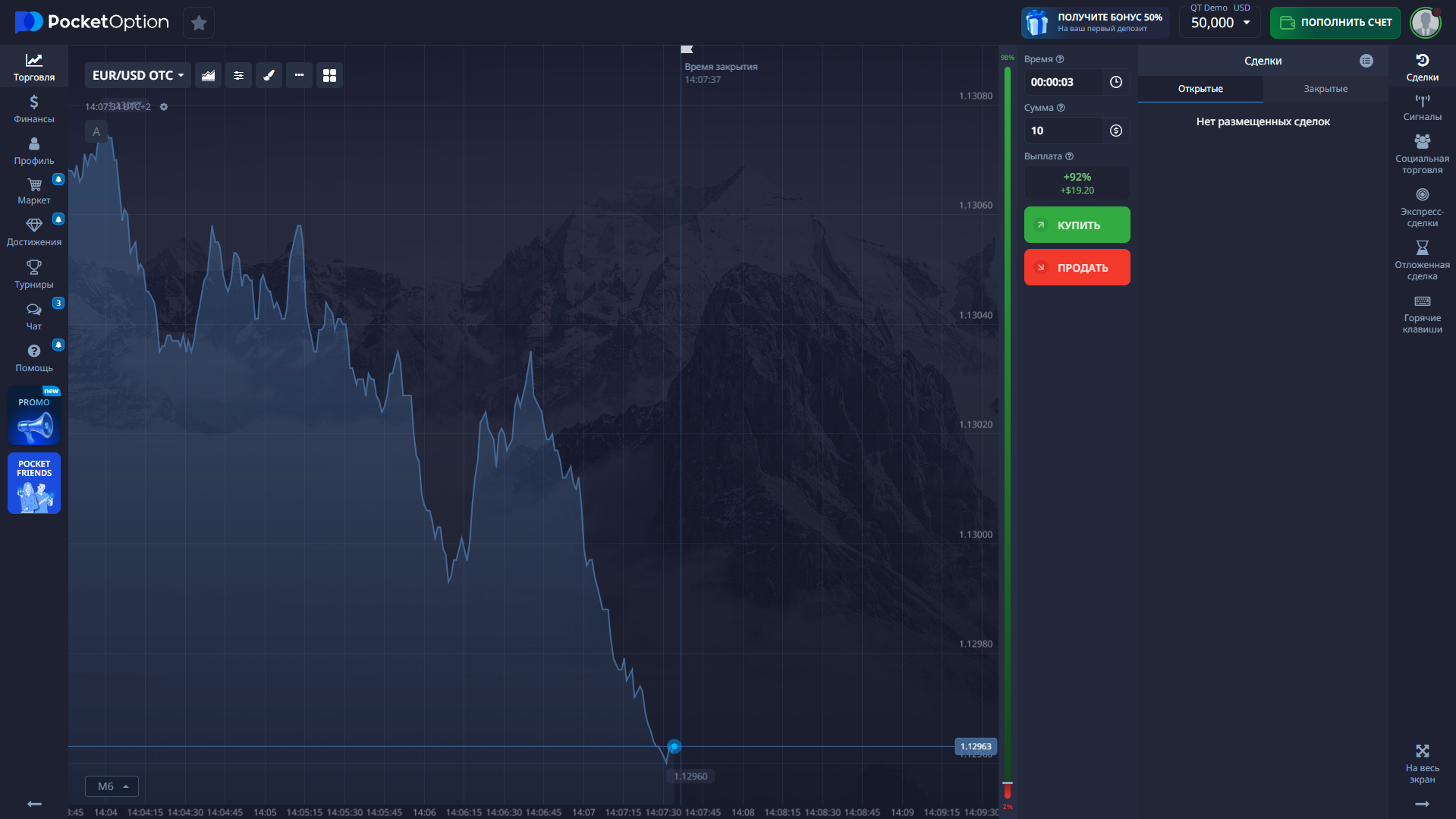The height and width of the screenshot is (819, 1456).
Task: Click chart time settings gear icon
Action: point(164,107)
